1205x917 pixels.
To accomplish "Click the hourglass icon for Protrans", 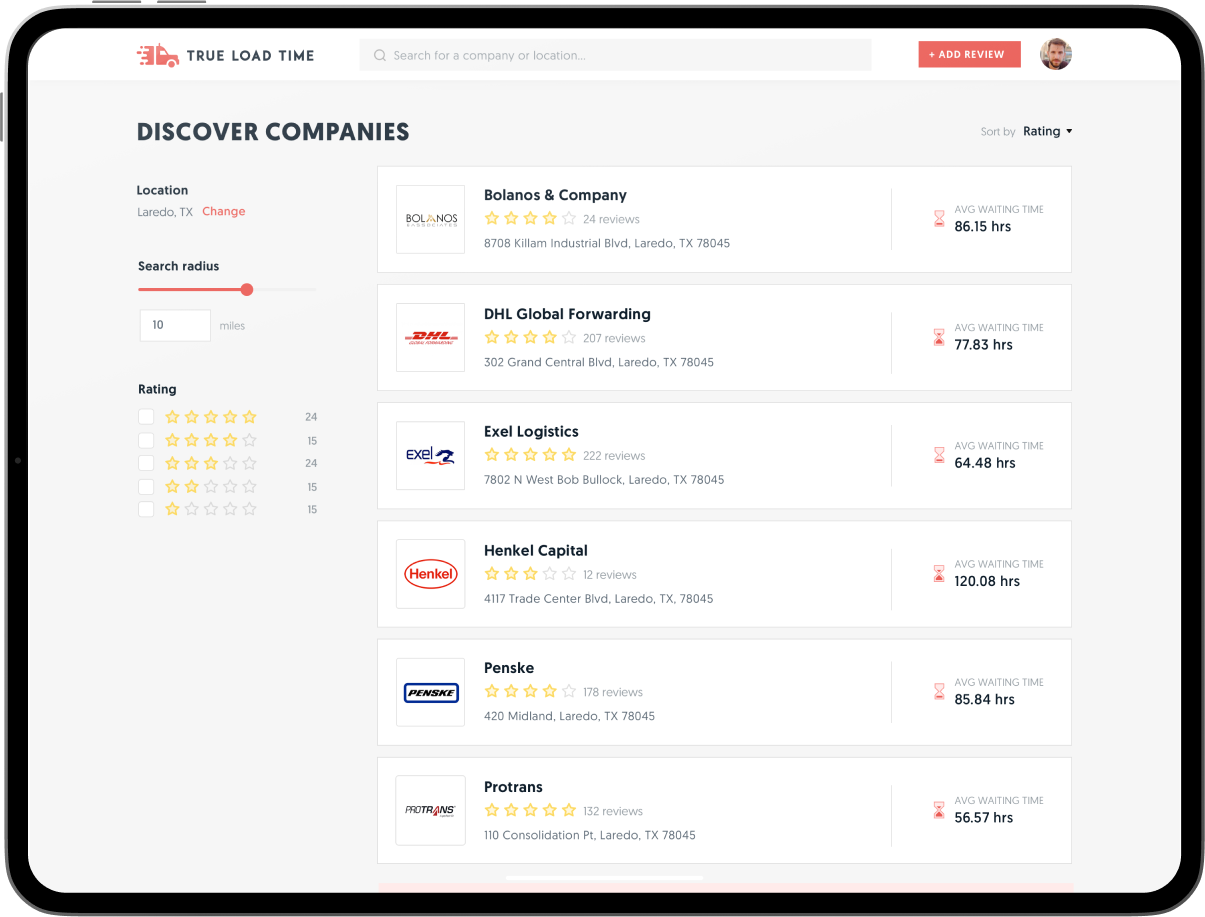I will tap(938, 810).
